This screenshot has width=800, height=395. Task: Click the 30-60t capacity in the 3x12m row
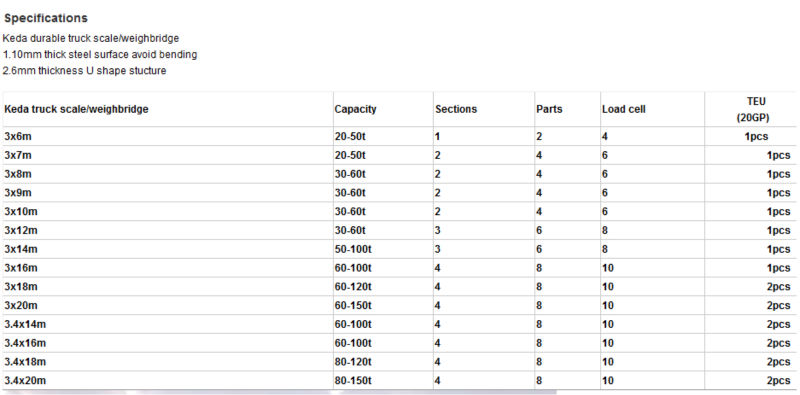350,230
